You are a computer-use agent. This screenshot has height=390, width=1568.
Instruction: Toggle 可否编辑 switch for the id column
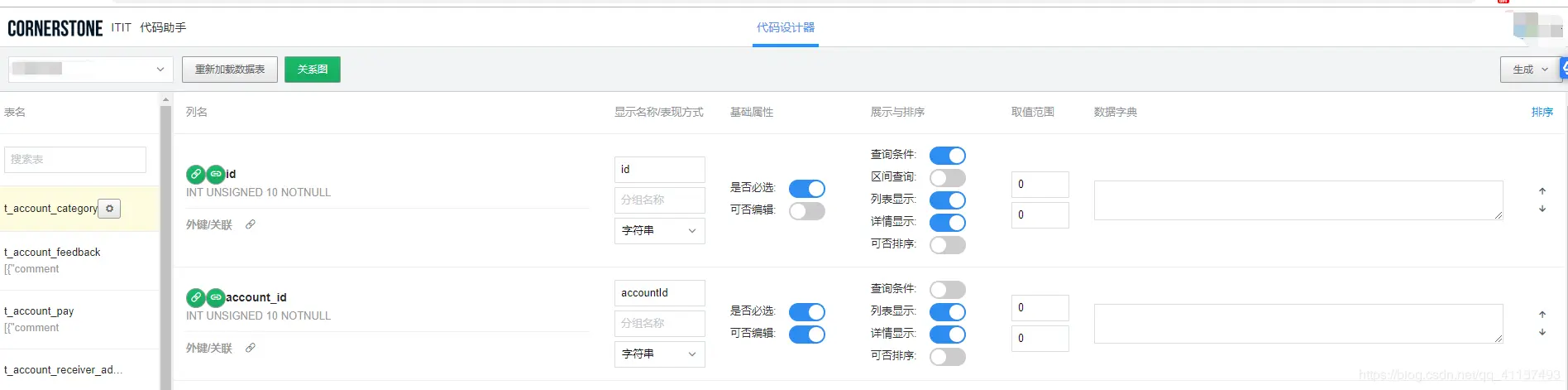[806, 211]
